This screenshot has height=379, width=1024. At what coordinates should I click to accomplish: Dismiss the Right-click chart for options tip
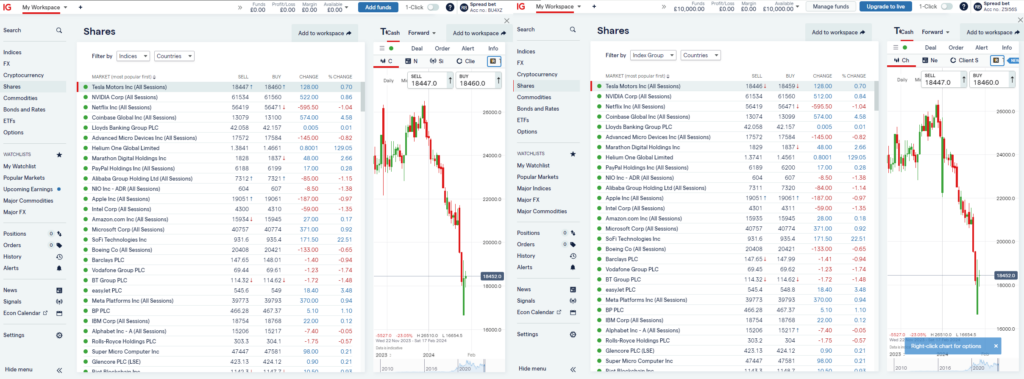coord(995,346)
